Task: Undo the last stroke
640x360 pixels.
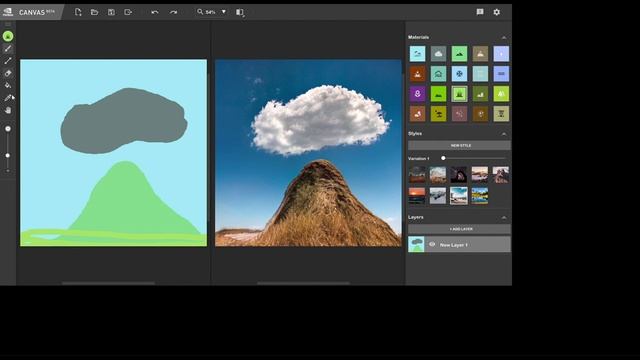Action: click(155, 12)
